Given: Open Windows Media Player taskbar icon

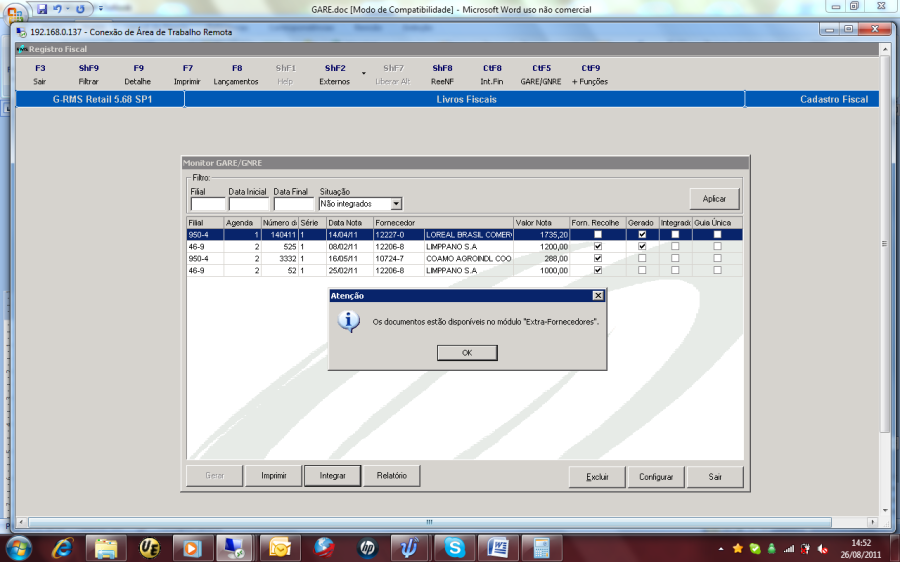Looking at the screenshot, I should pos(192,548).
